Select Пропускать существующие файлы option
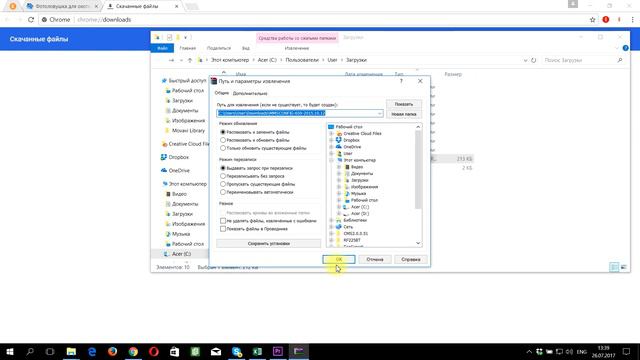640x360 pixels. (258, 184)
